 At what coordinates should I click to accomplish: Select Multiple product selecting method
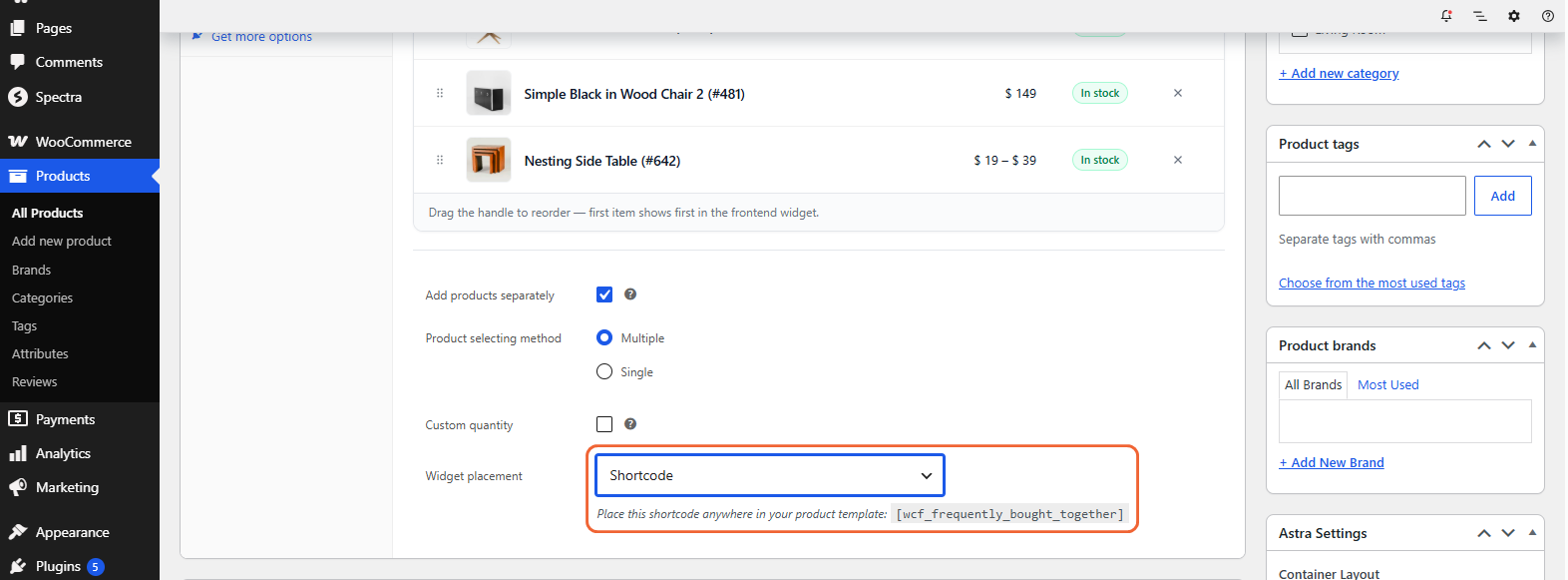point(604,337)
